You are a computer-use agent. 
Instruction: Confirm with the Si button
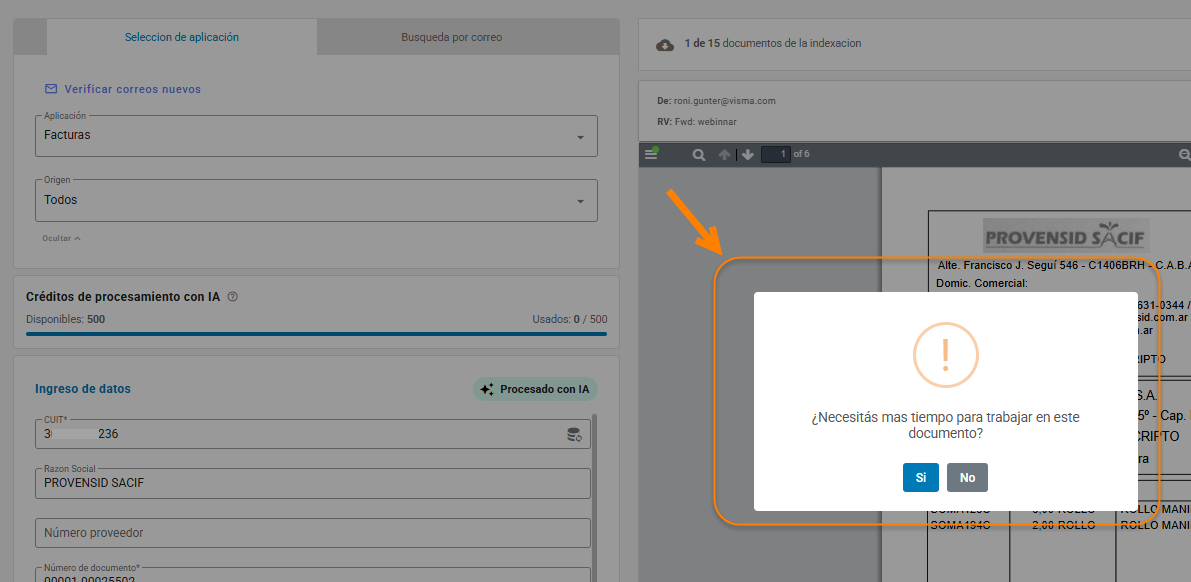(x=921, y=478)
